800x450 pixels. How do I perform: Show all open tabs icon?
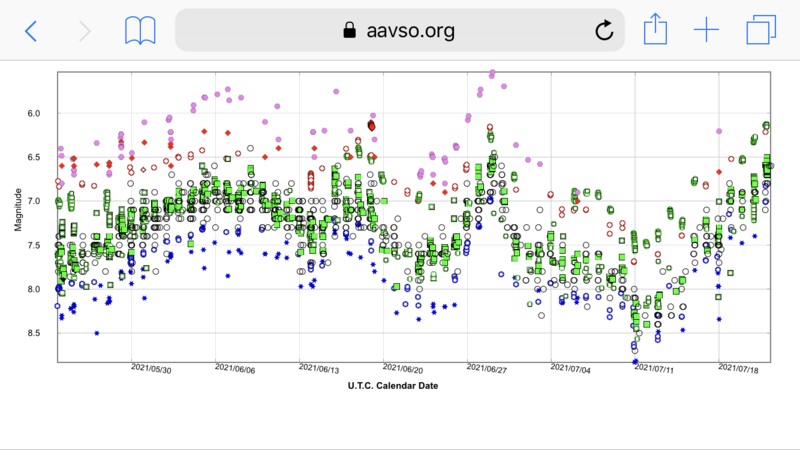[761, 30]
